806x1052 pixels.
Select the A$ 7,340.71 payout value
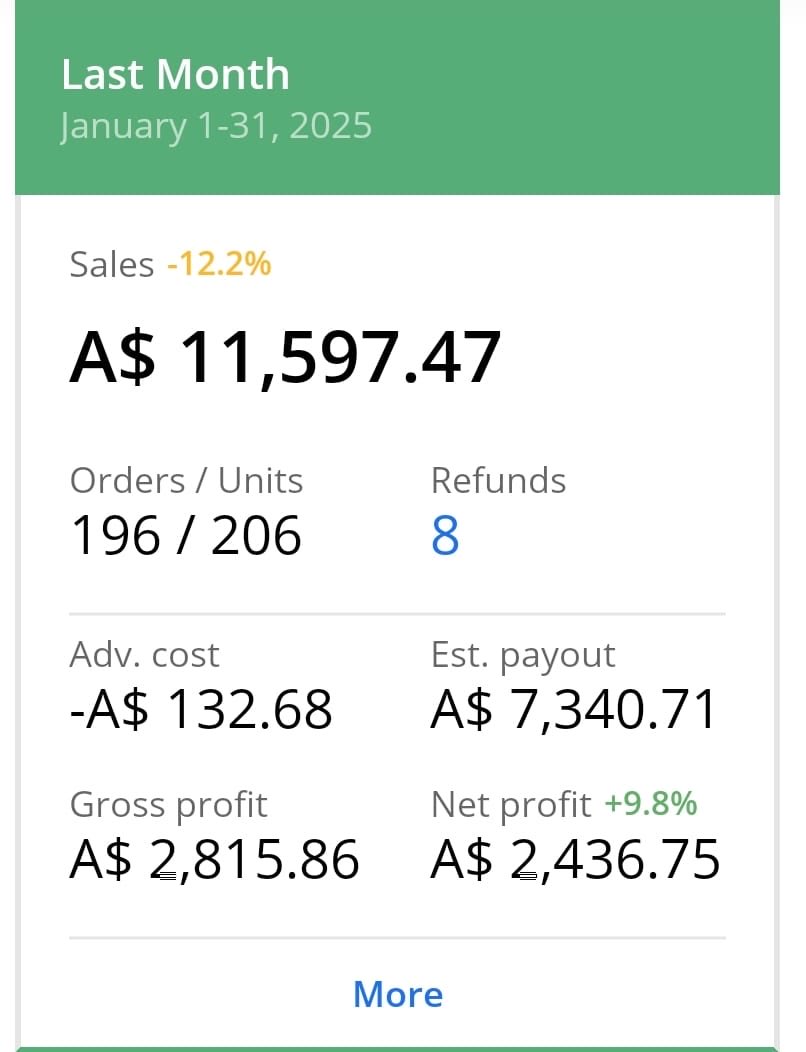click(x=574, y=710)
